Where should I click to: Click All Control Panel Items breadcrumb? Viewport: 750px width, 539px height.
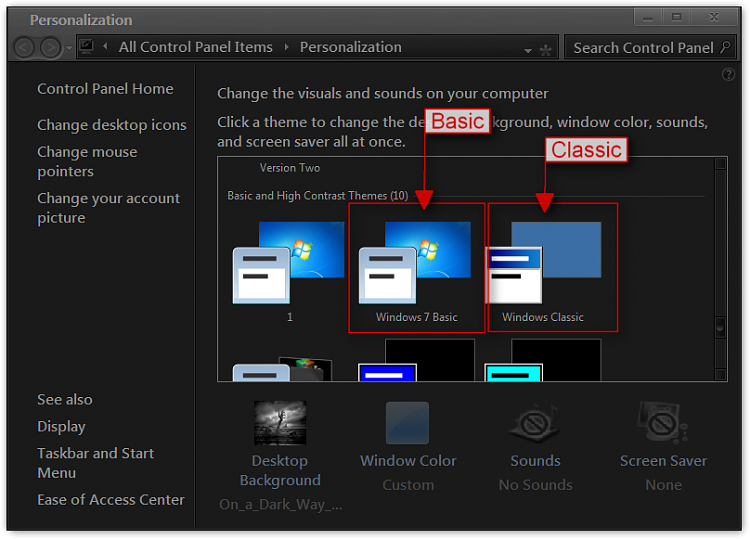tap(196, 47)
